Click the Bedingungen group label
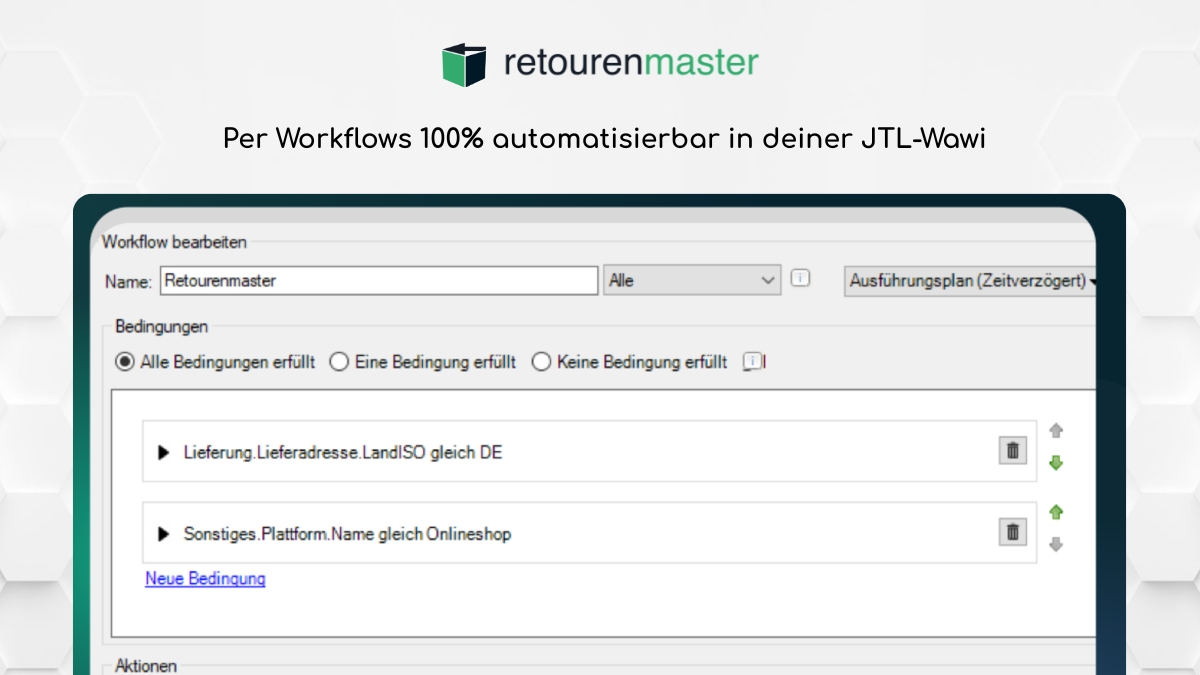The width and height of the screenshot is (1200, 675). point(162,327)
